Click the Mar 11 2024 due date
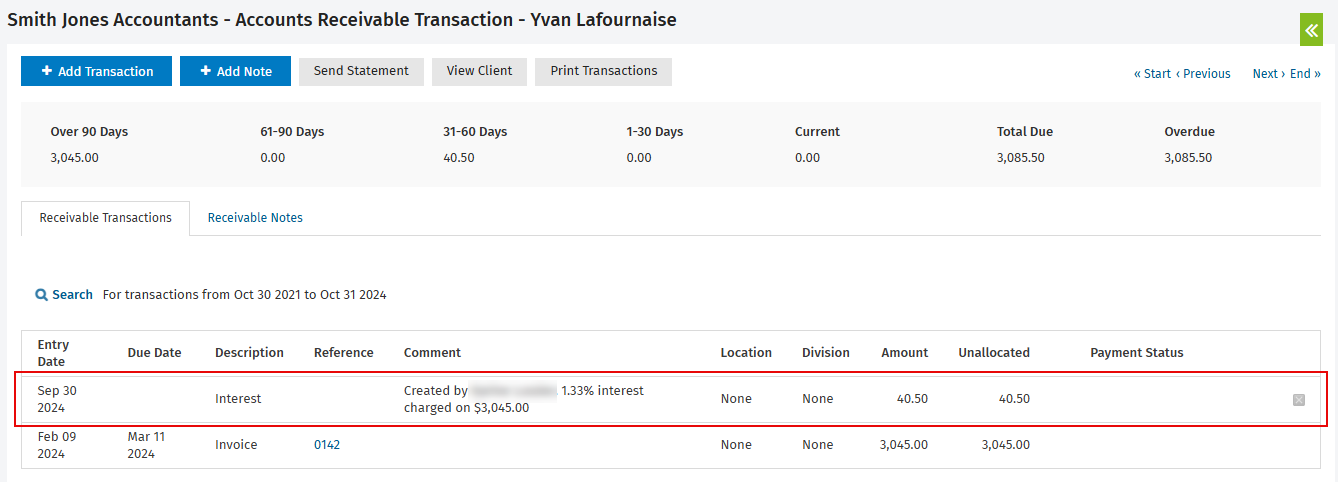 [147, 445]
